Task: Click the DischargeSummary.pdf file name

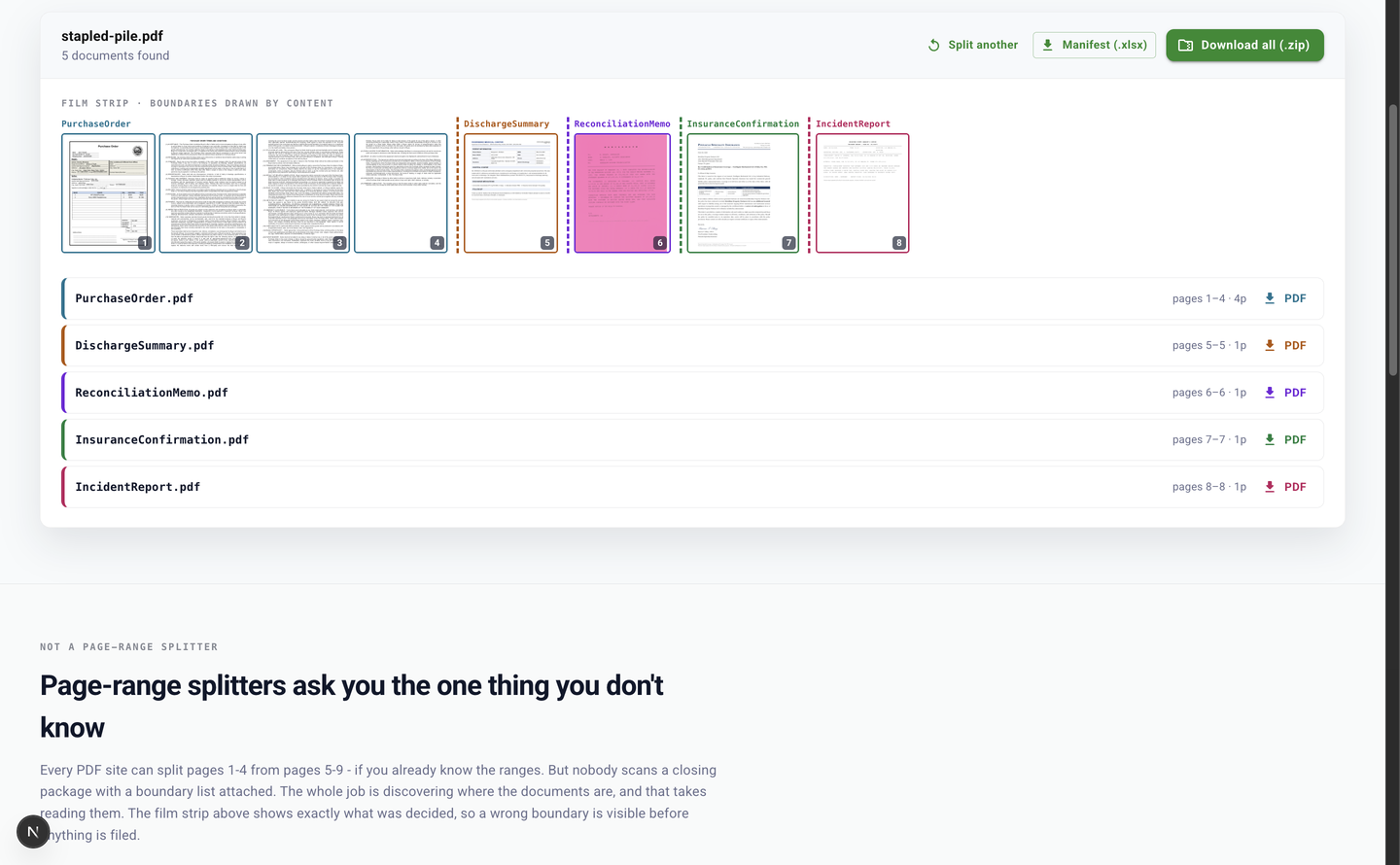Action: click(x=145, y=346)
